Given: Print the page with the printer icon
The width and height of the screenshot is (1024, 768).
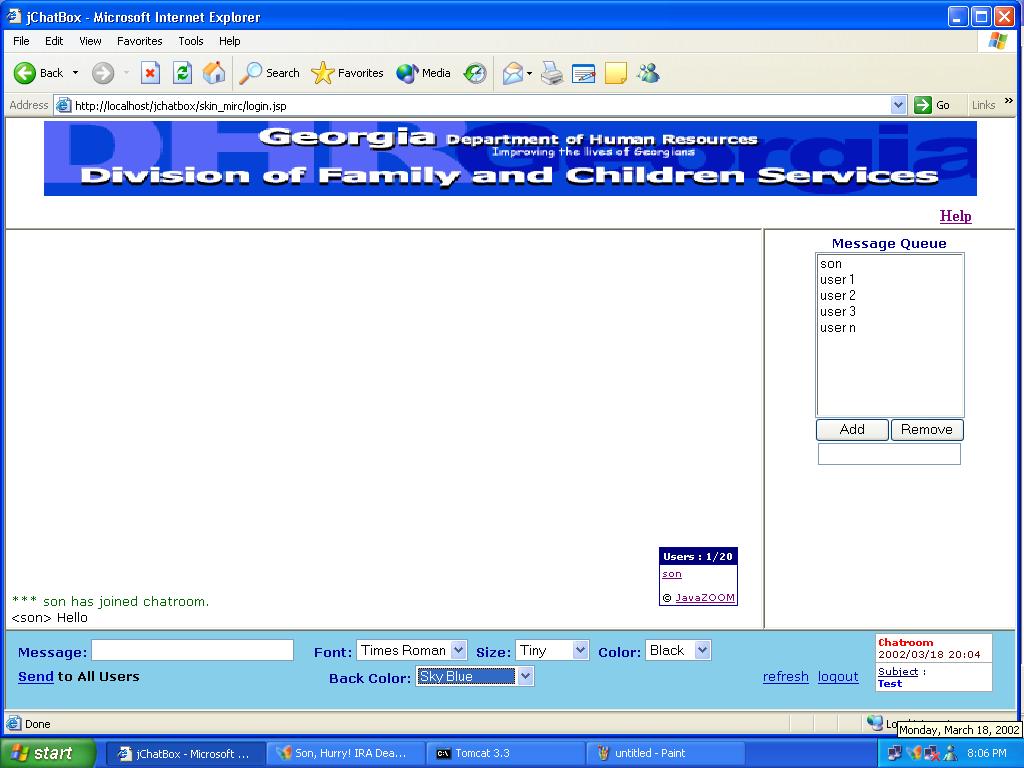Looking at the screenshot, I should click(x=552, y=73).
